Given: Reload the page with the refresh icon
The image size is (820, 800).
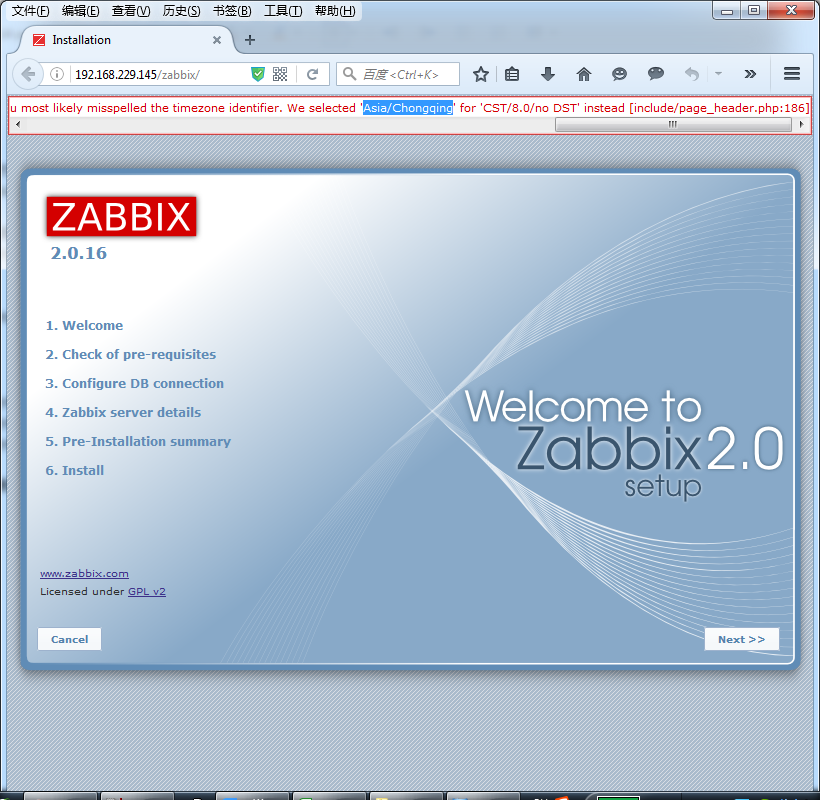Looking at the screenshot, I should click(x=313, y=74).
